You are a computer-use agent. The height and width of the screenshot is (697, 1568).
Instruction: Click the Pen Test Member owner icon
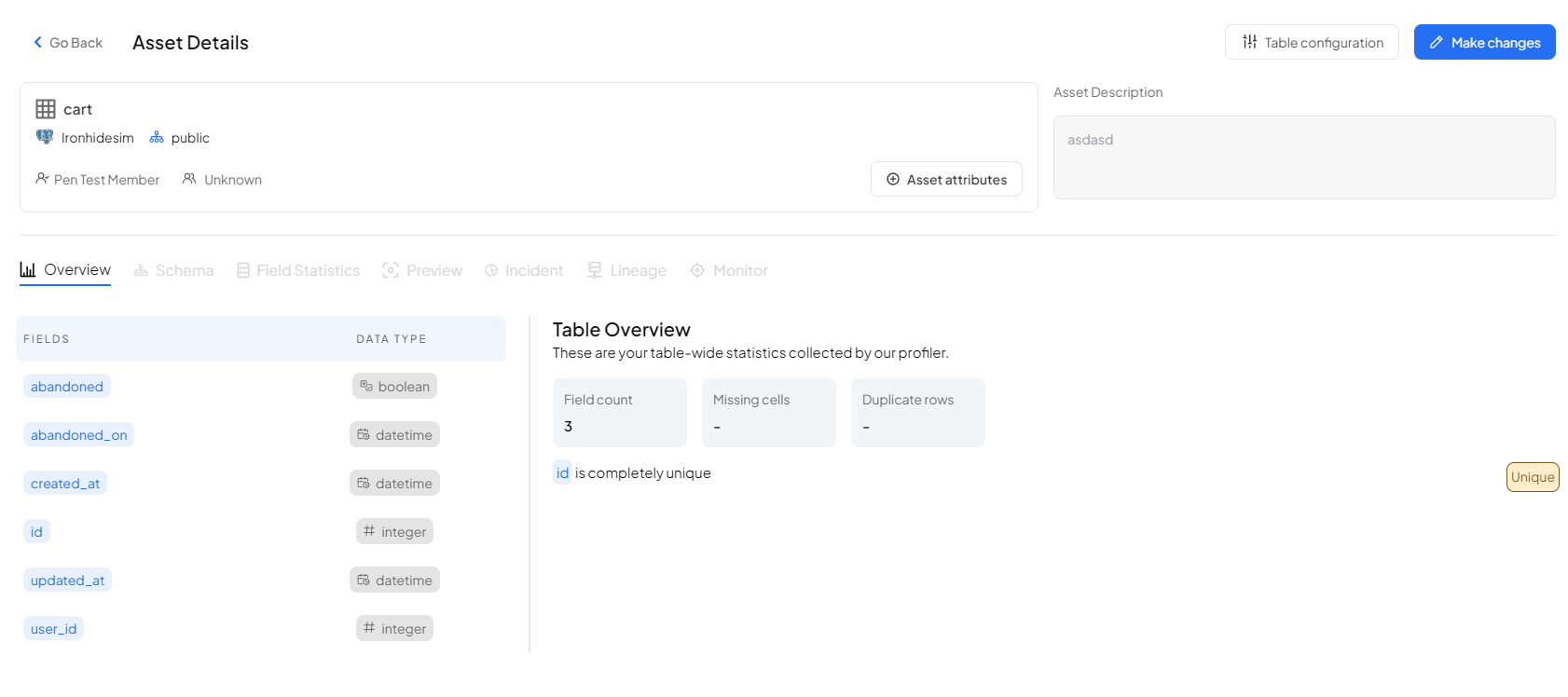(42, 179)
